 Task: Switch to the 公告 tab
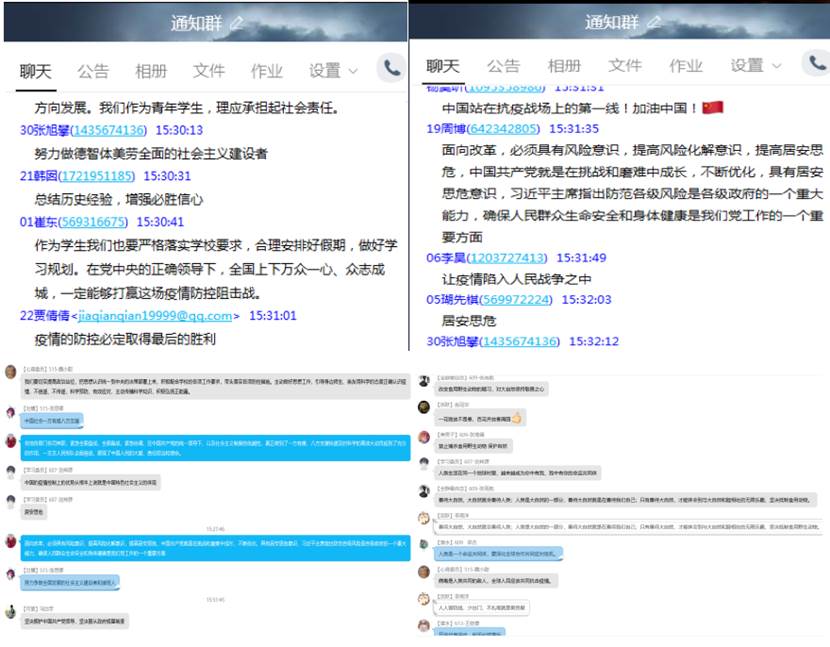(x=94, y=70)
